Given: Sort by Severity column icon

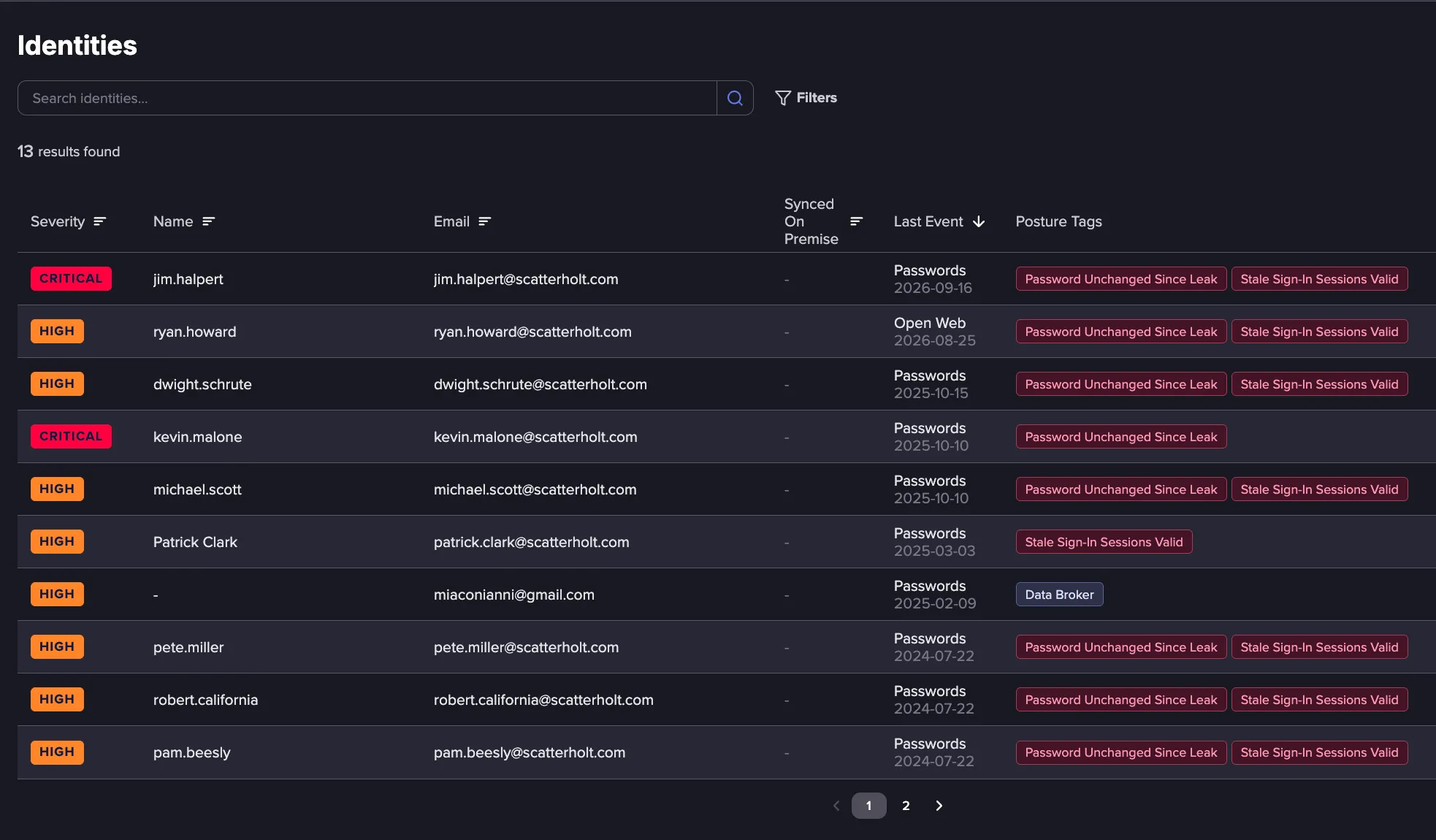Looking at the screenshot, I should tap(100, 221).
